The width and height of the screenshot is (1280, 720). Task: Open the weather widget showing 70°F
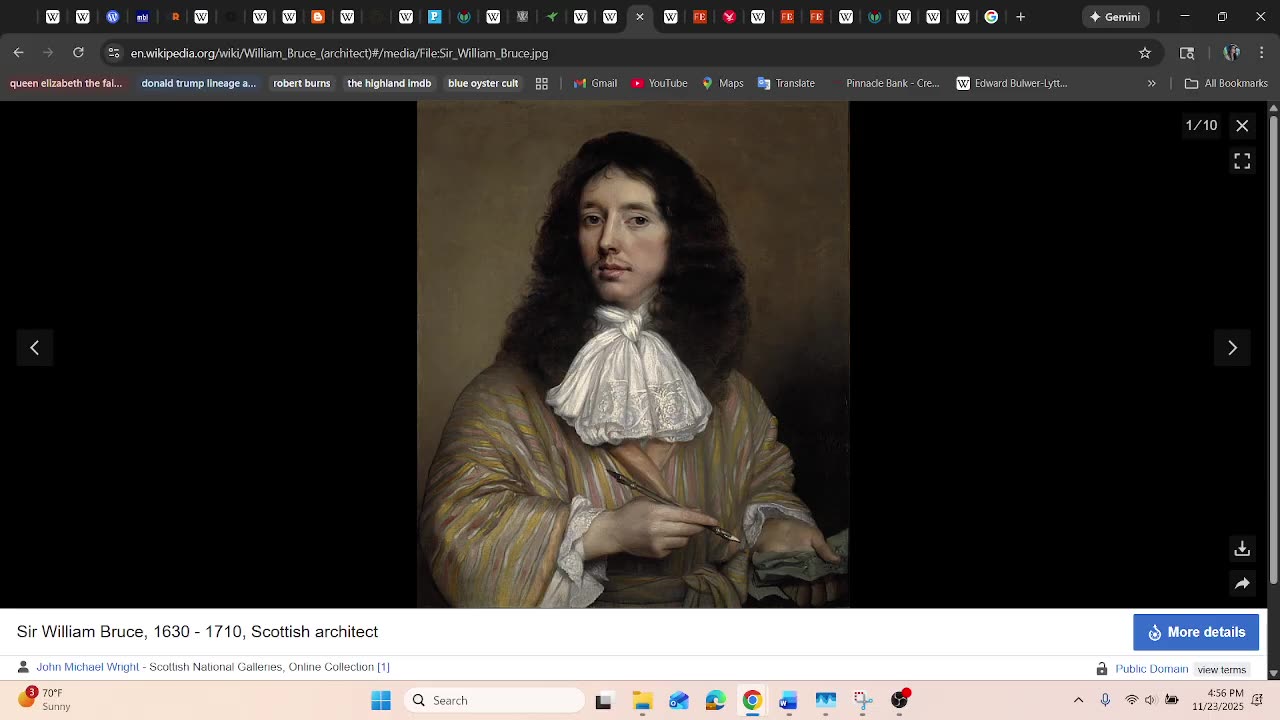click(x=45, y=700)
